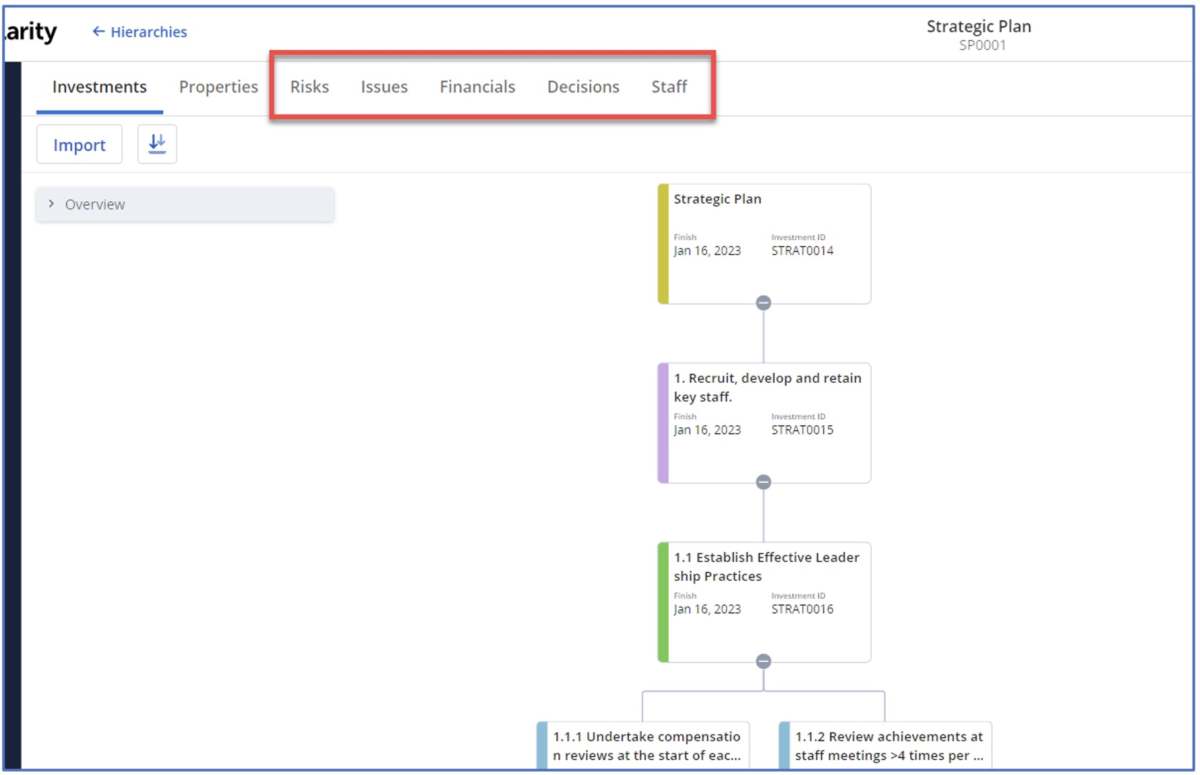Select the card '1.1.1 Undertake compensation reviews'
The image size is (1200, 775).
[645, 745]
